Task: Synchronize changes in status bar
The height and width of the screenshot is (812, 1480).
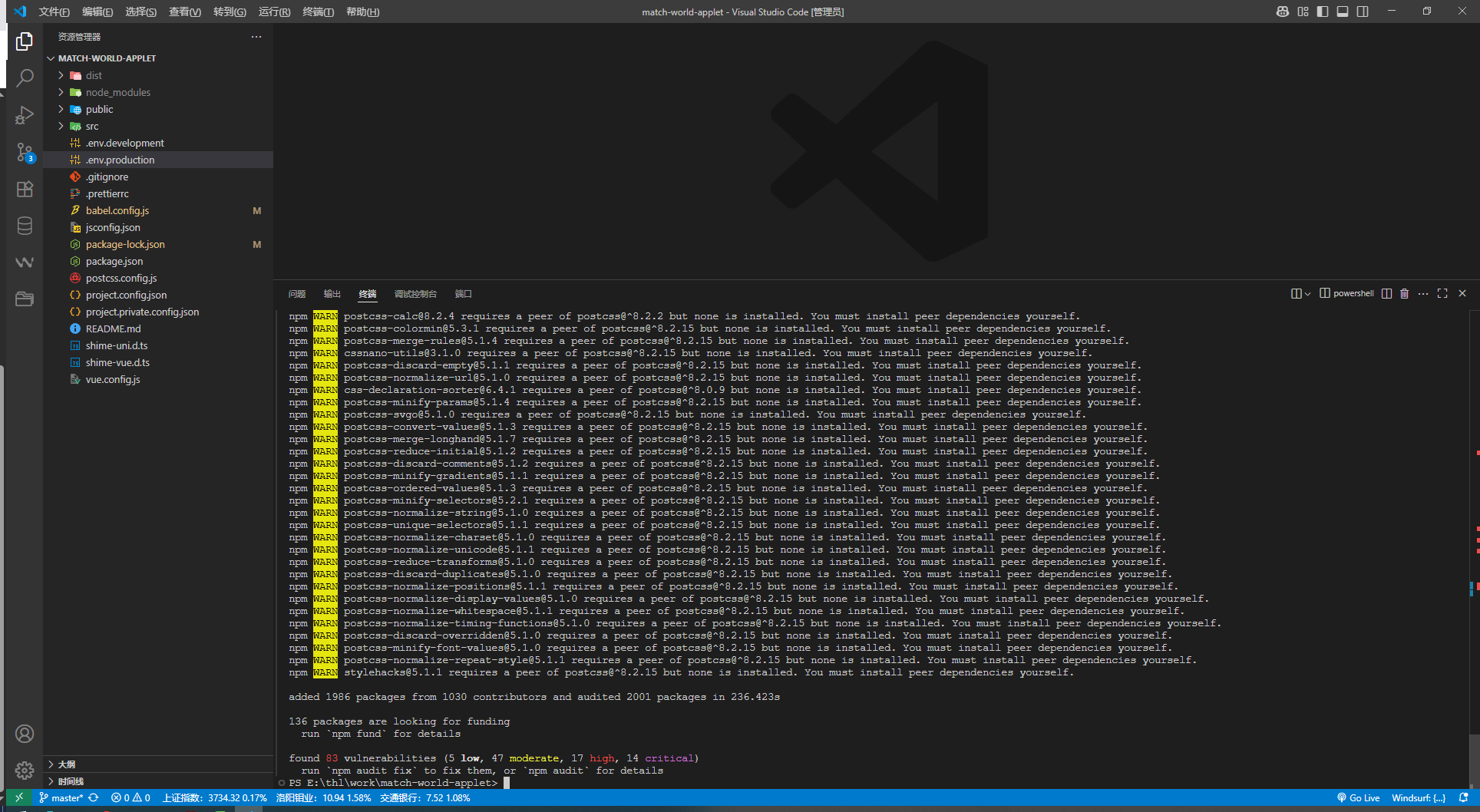Action: pos(94,797)
